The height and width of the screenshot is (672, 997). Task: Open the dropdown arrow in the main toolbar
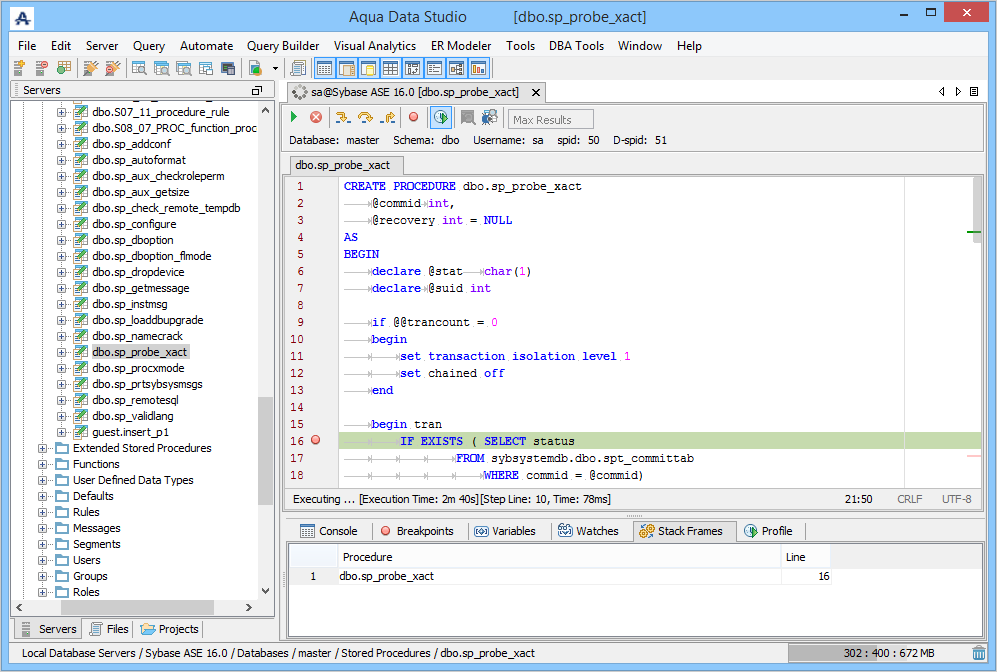tap(274, 69)
